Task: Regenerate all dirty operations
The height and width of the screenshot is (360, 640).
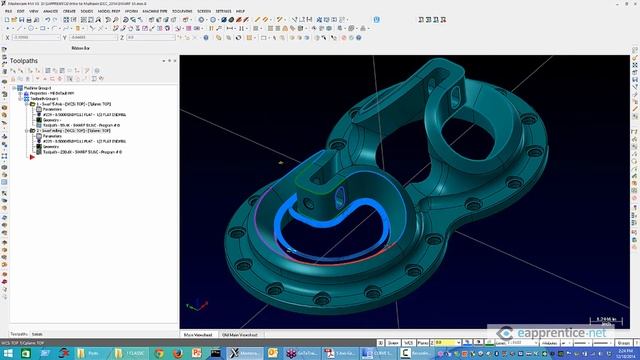Action: click(38, 70)
